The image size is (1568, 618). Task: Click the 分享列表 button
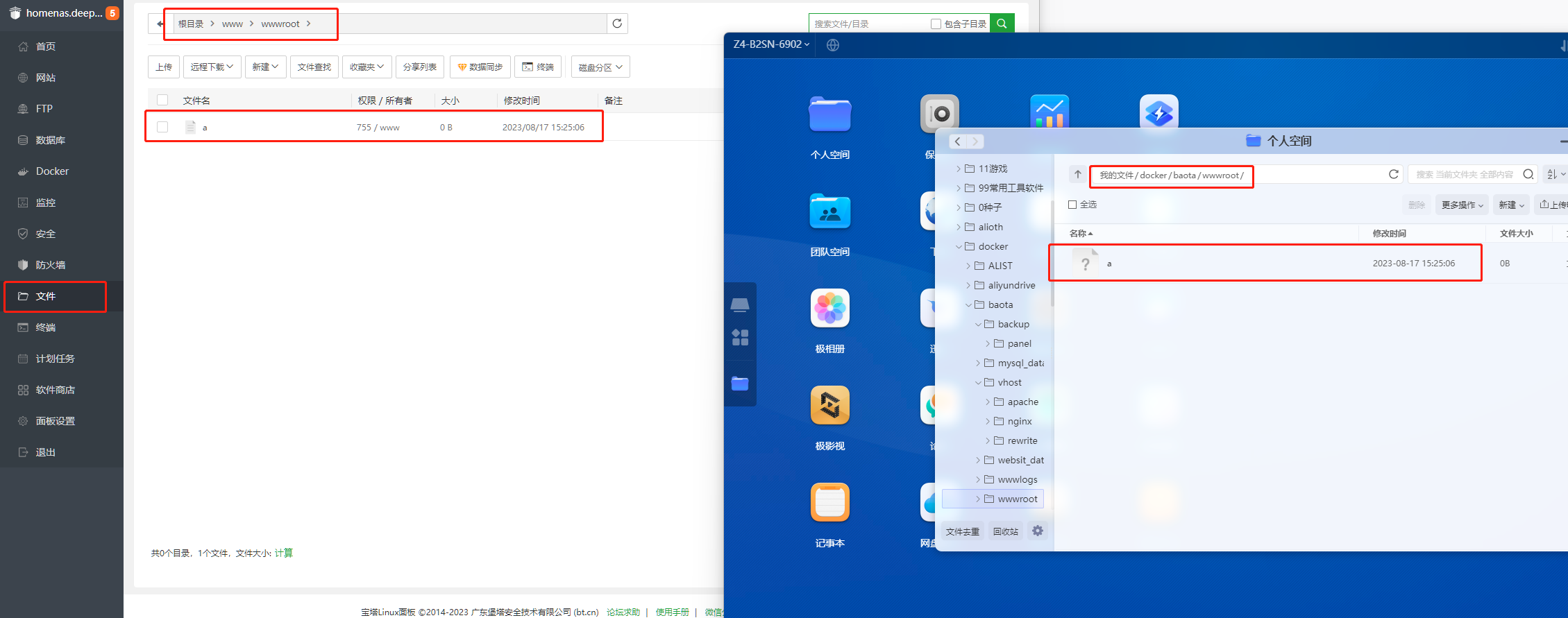point(420,67)
